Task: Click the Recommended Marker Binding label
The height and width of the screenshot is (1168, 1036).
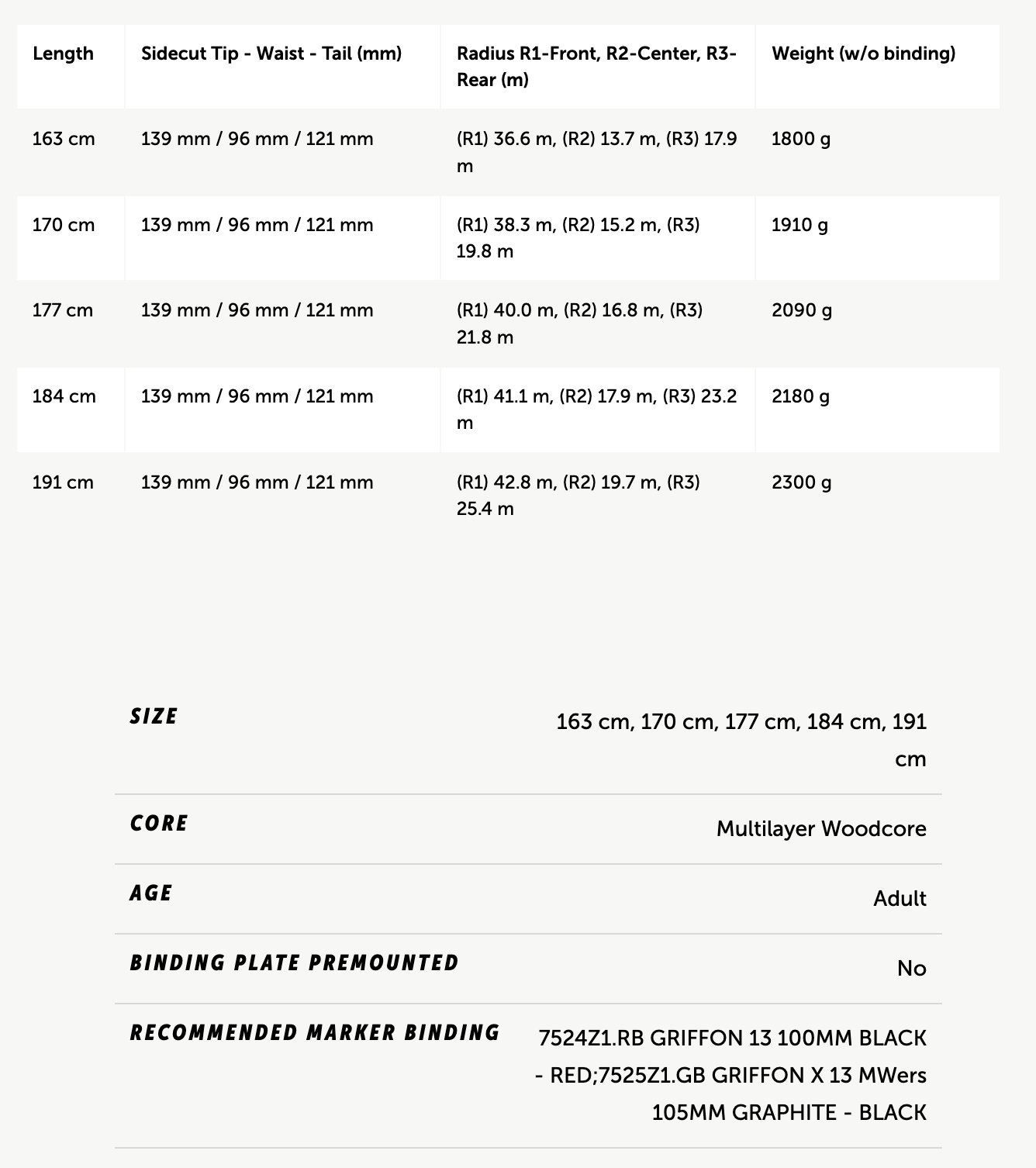Action: point(315,1033)
